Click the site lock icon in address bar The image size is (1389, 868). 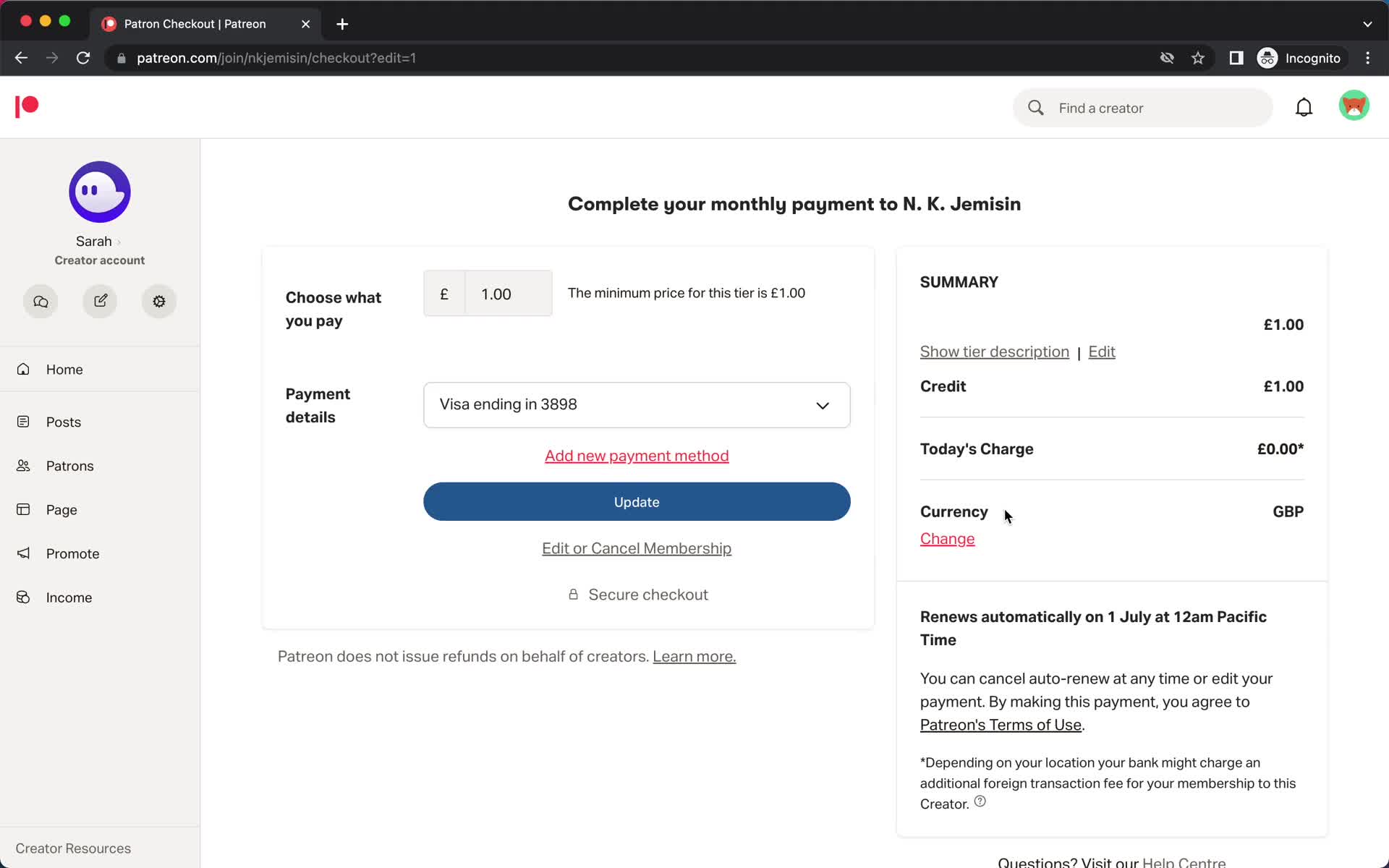(122, 58)
